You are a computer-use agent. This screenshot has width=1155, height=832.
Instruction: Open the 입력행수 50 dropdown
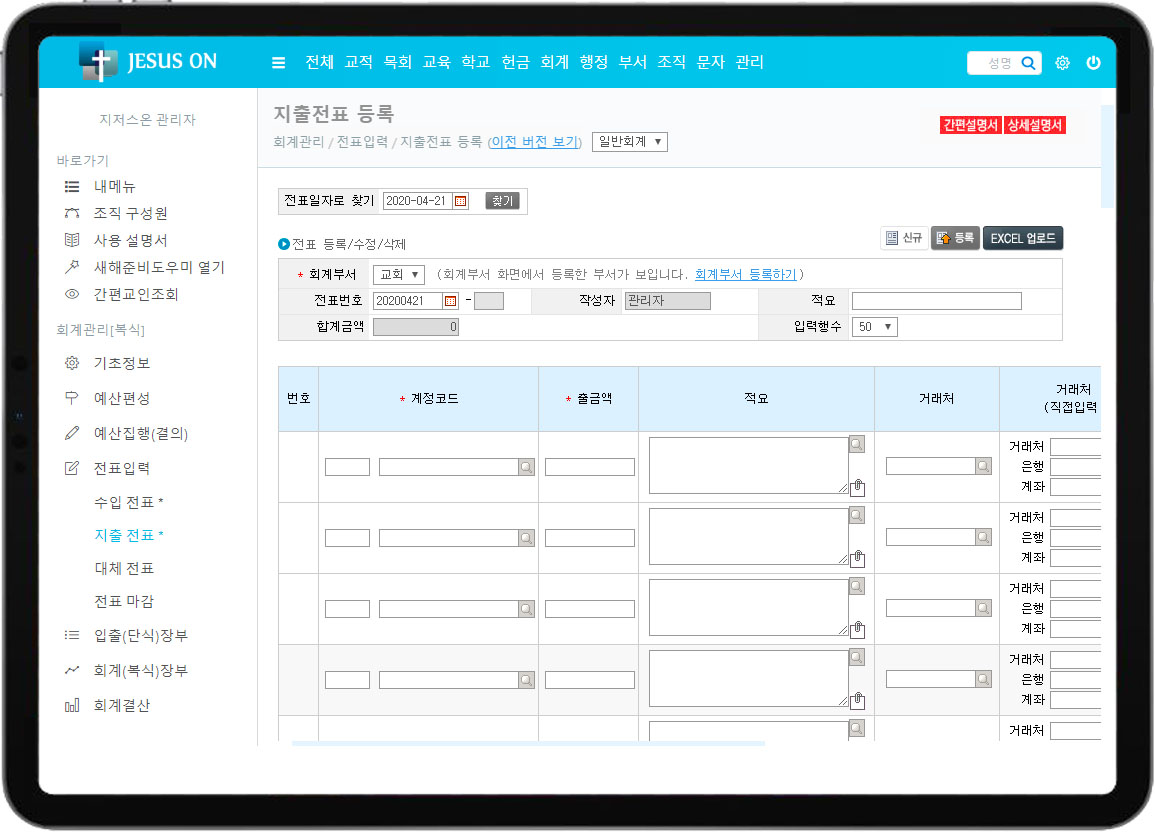click(x=874, y=327)
